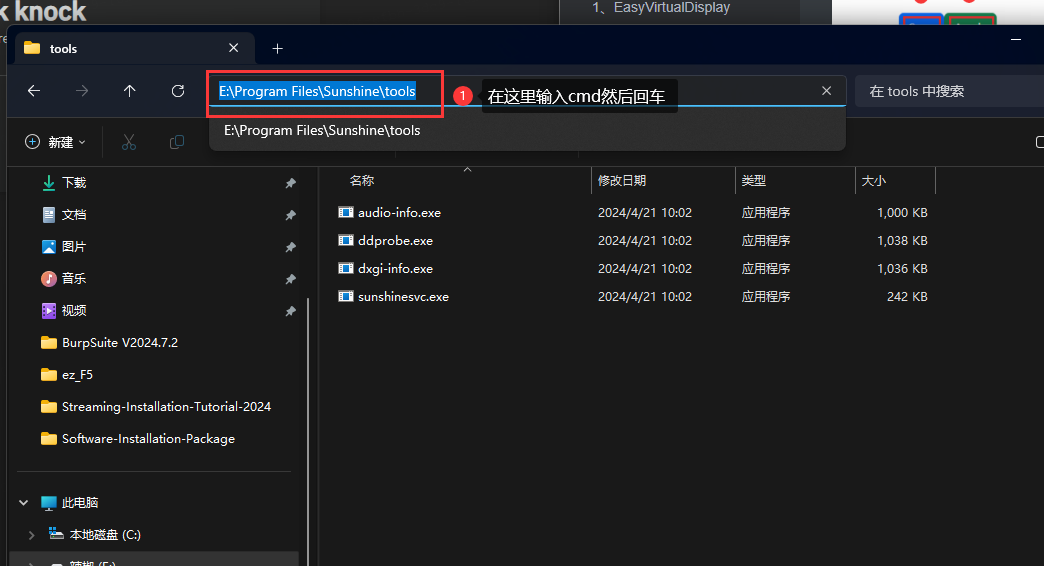Open ez_F5 folder in sidebar
This screenshot has height=566, width=1044.
77,375
